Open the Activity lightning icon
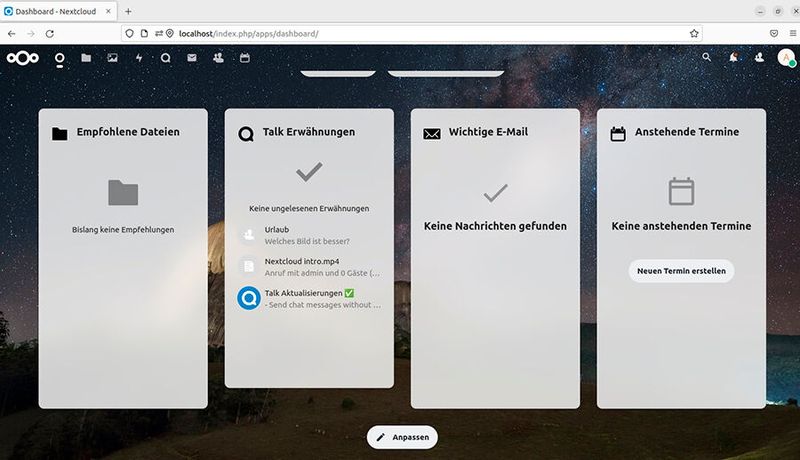 click(139, 58)
